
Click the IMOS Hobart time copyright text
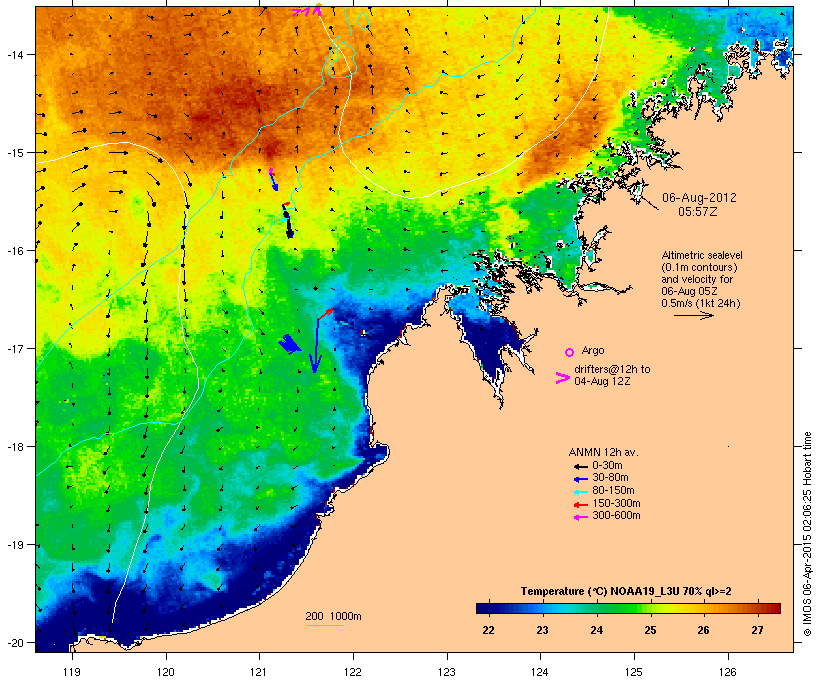[807, 534]
